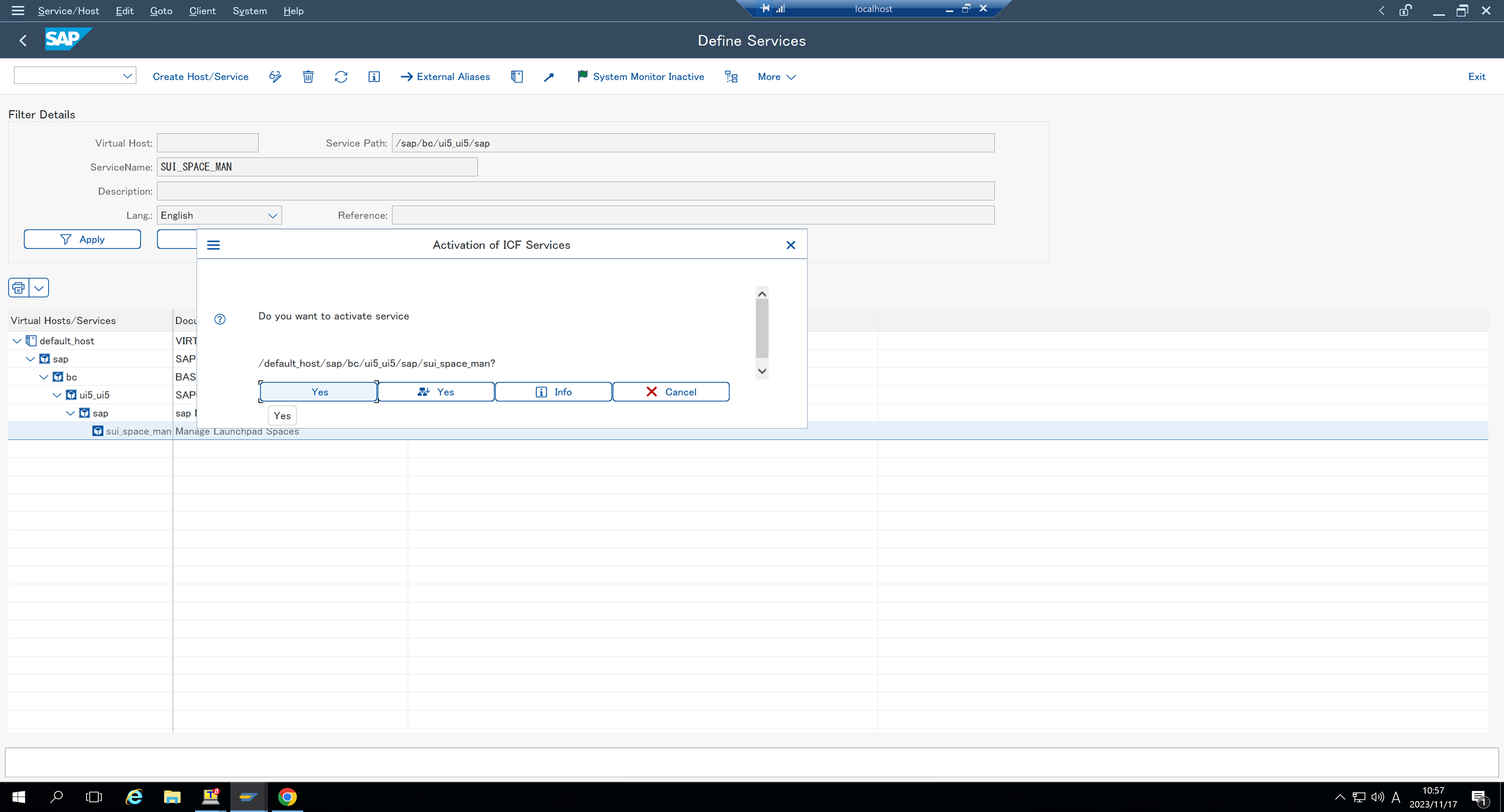Expand the More dropdown in the toolbar
1504x812 pixels.
(776, 77)
